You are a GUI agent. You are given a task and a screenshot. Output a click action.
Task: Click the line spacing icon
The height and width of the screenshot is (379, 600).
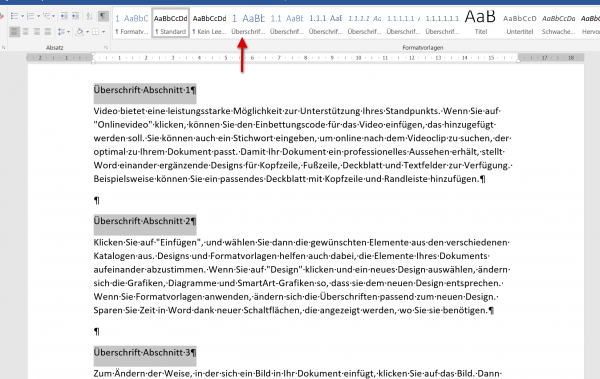61,31
